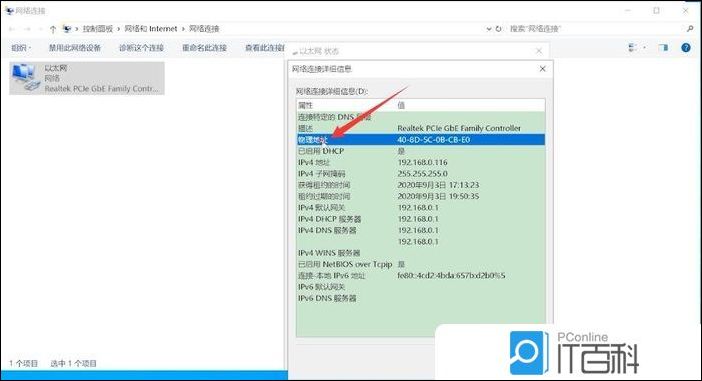Image resolution: width=702 pixels, height=381 pixels.
Task: Select 连接特定的 DNS 后缀 row
Action: coord(421,117)
